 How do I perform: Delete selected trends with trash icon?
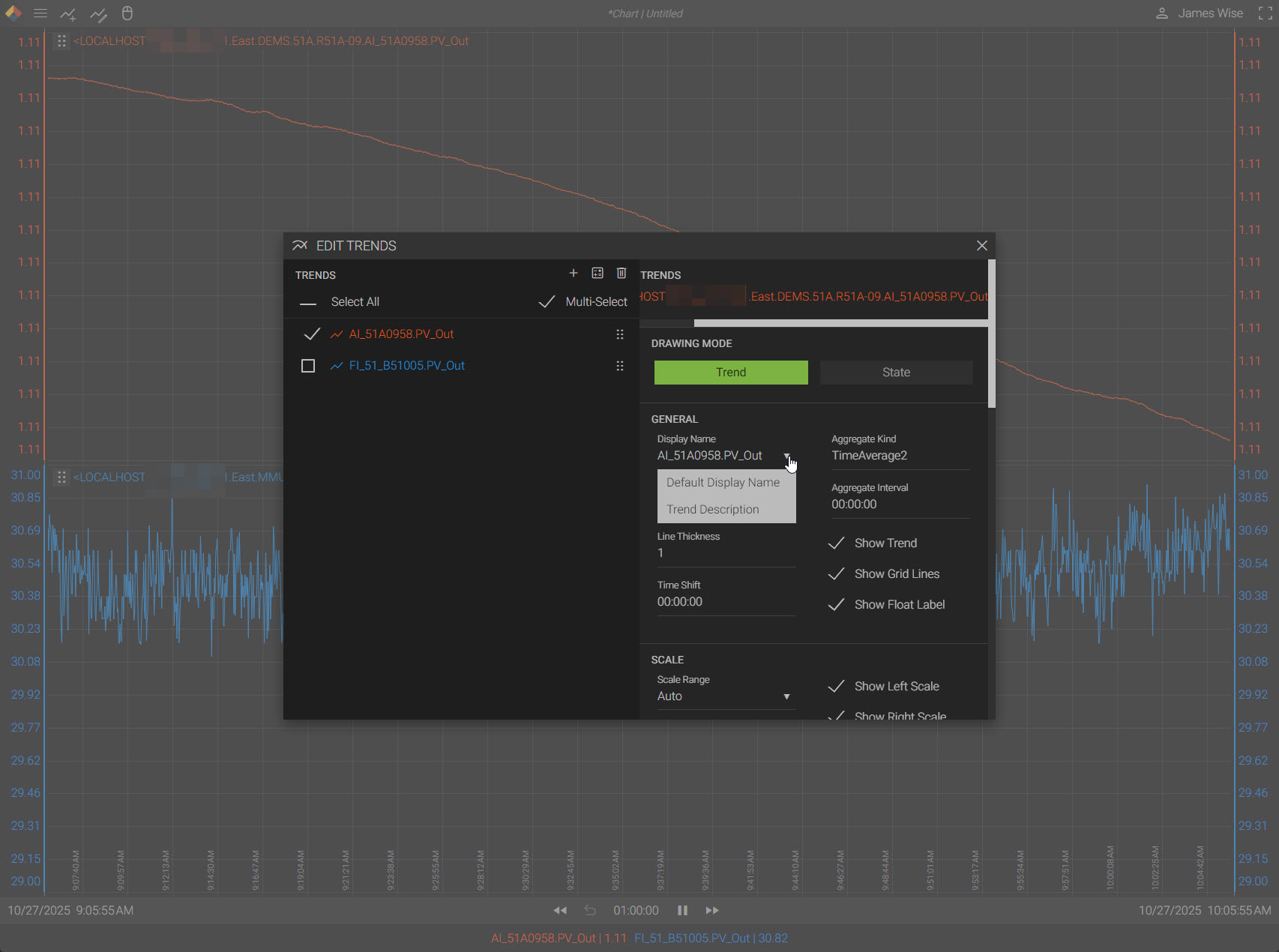point(622,274)
